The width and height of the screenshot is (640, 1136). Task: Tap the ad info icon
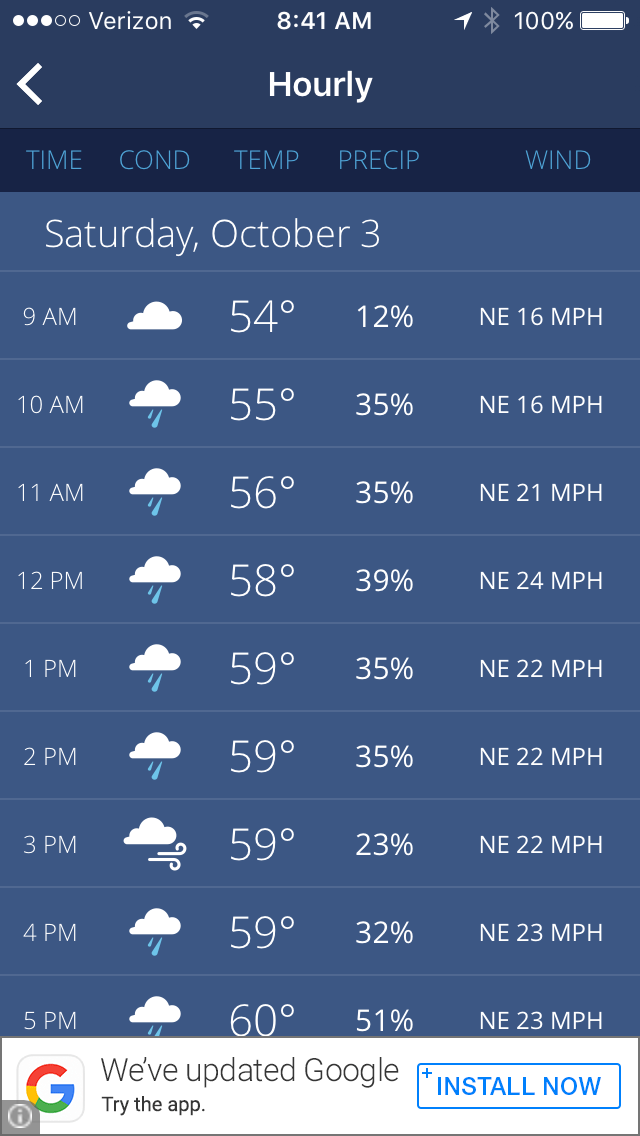point(19,1117)
